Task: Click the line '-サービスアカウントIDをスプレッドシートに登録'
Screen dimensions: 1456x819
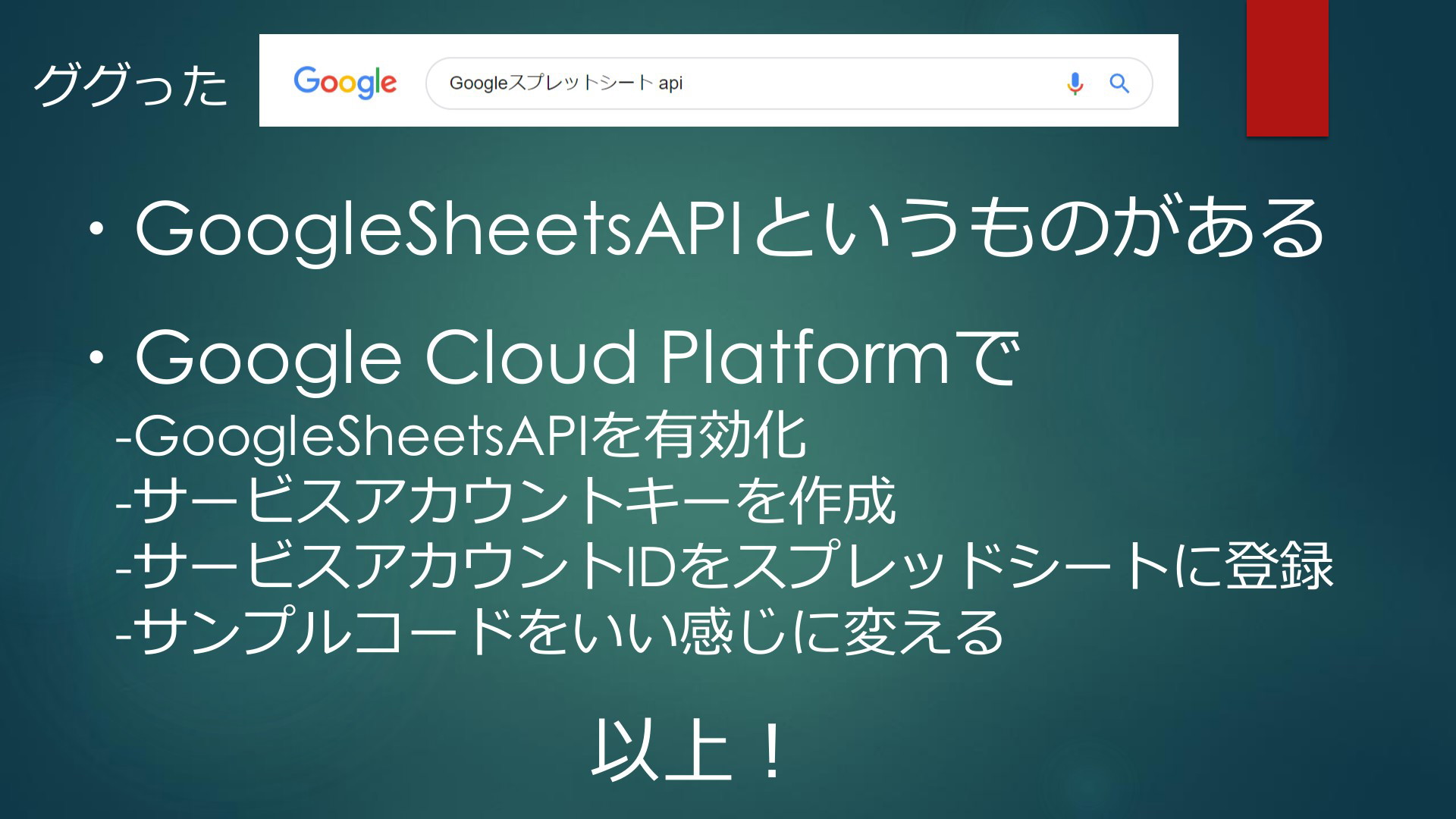Action: pos(724,566)
